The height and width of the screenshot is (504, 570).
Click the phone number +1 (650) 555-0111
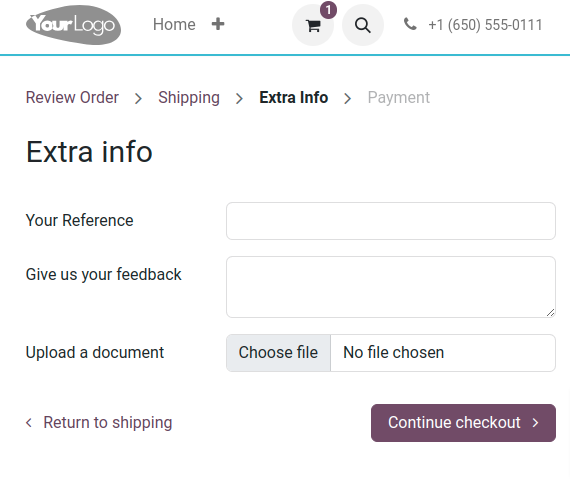pos(485,25)
